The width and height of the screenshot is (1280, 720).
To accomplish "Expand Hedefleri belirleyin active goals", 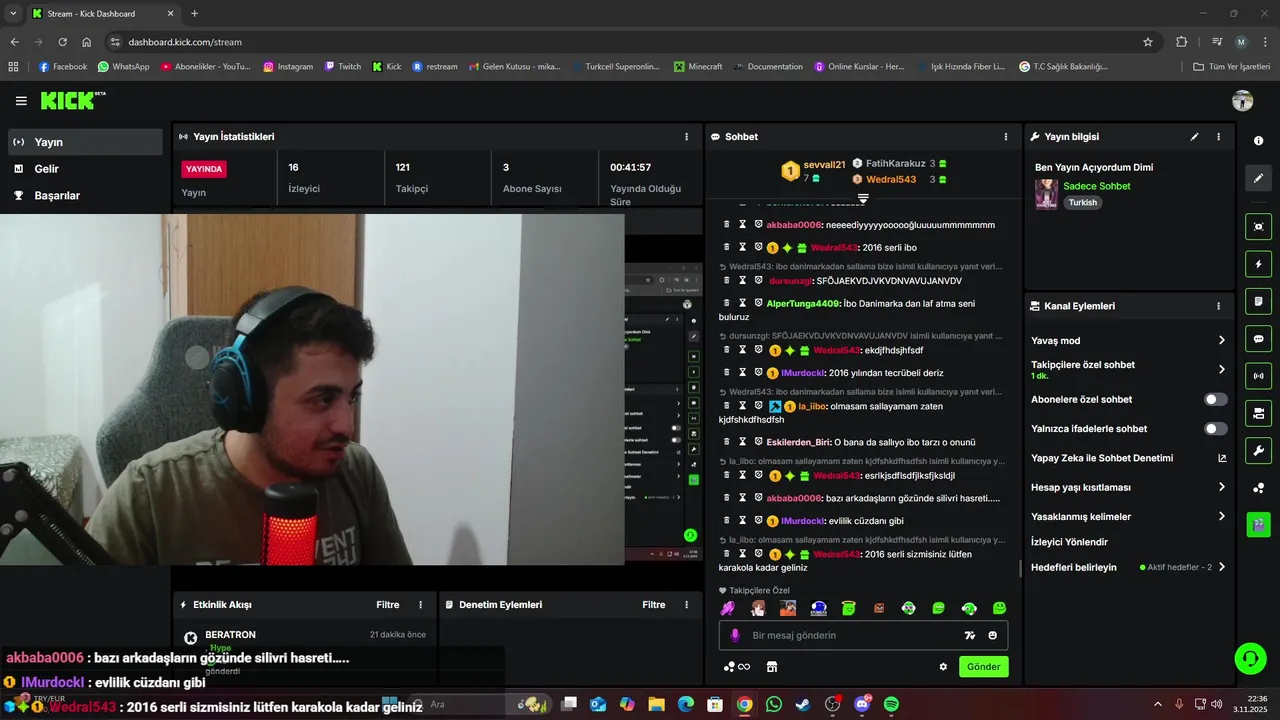I will pyautogui.click(x=1222, y=567).
